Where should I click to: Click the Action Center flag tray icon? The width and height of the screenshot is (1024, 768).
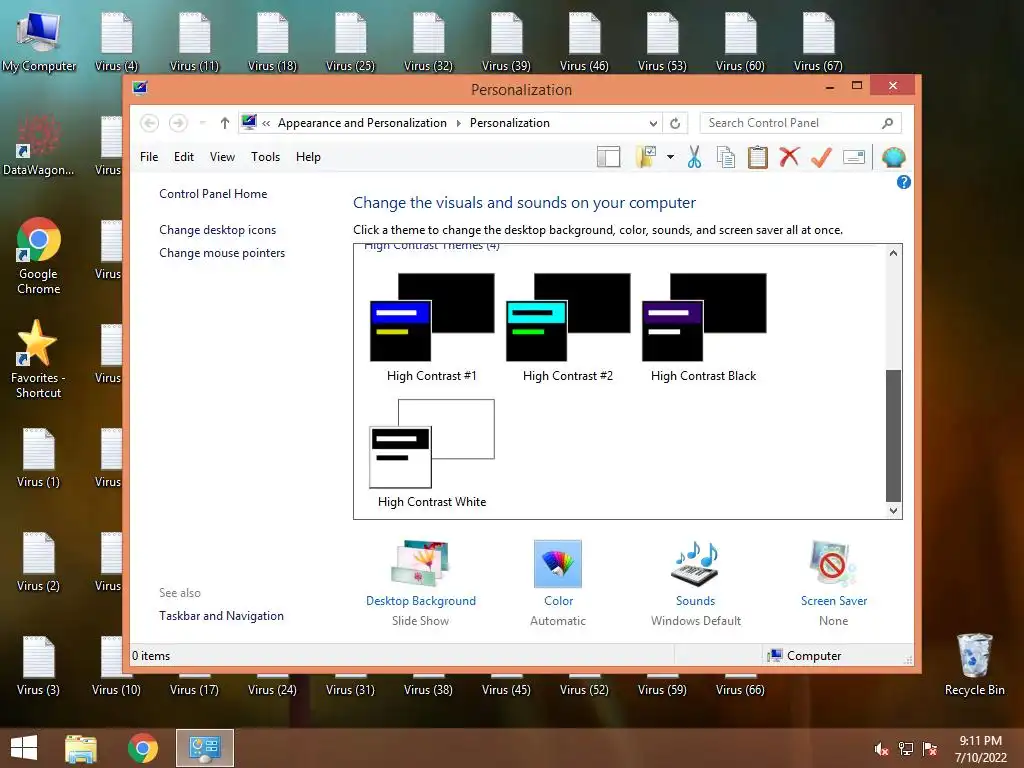930,749
